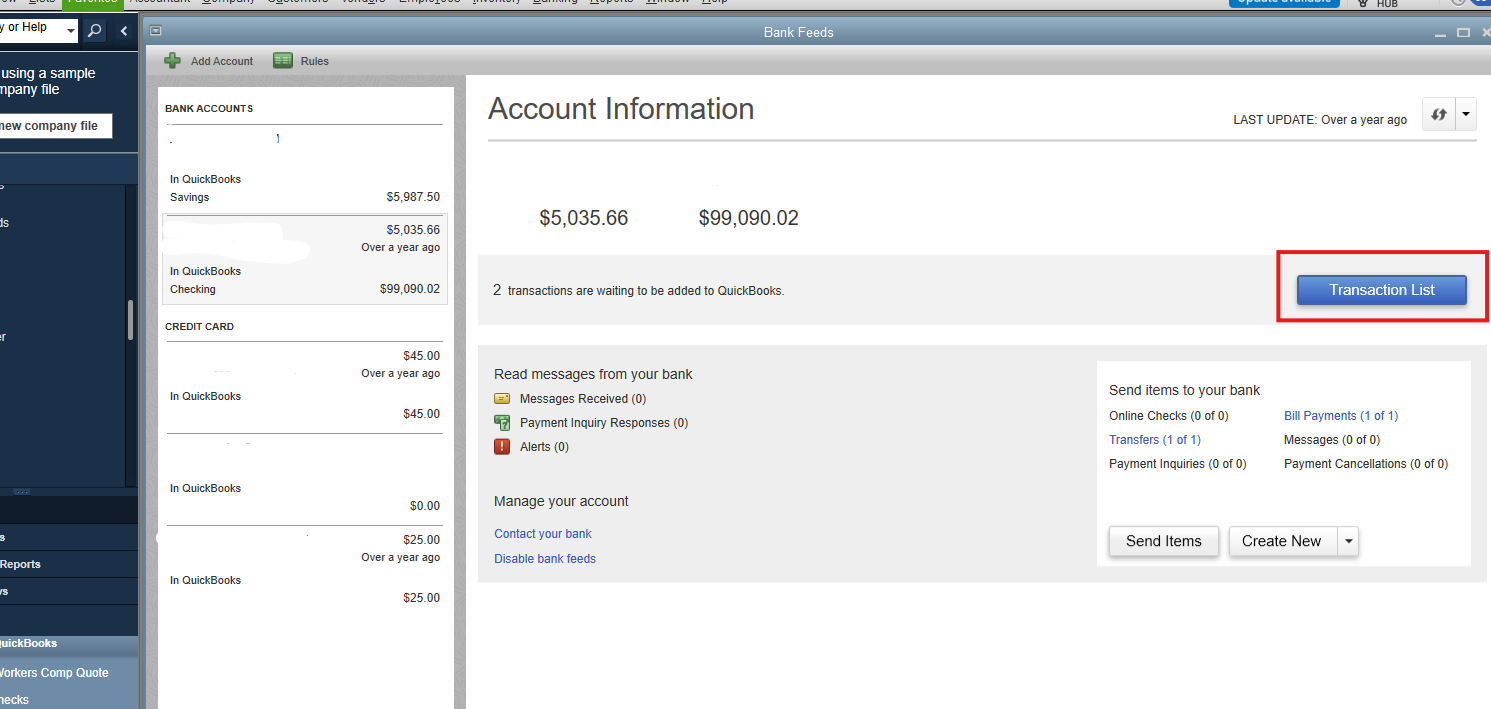
Task: Expand the Create New dropdown arrow
Action: [1349, 541]
